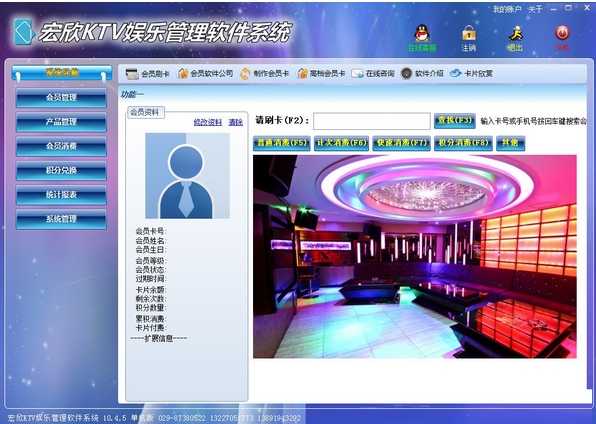Open 制作会员卡 toolbar item
Viewport: 596px width, 424px height.
264,73
